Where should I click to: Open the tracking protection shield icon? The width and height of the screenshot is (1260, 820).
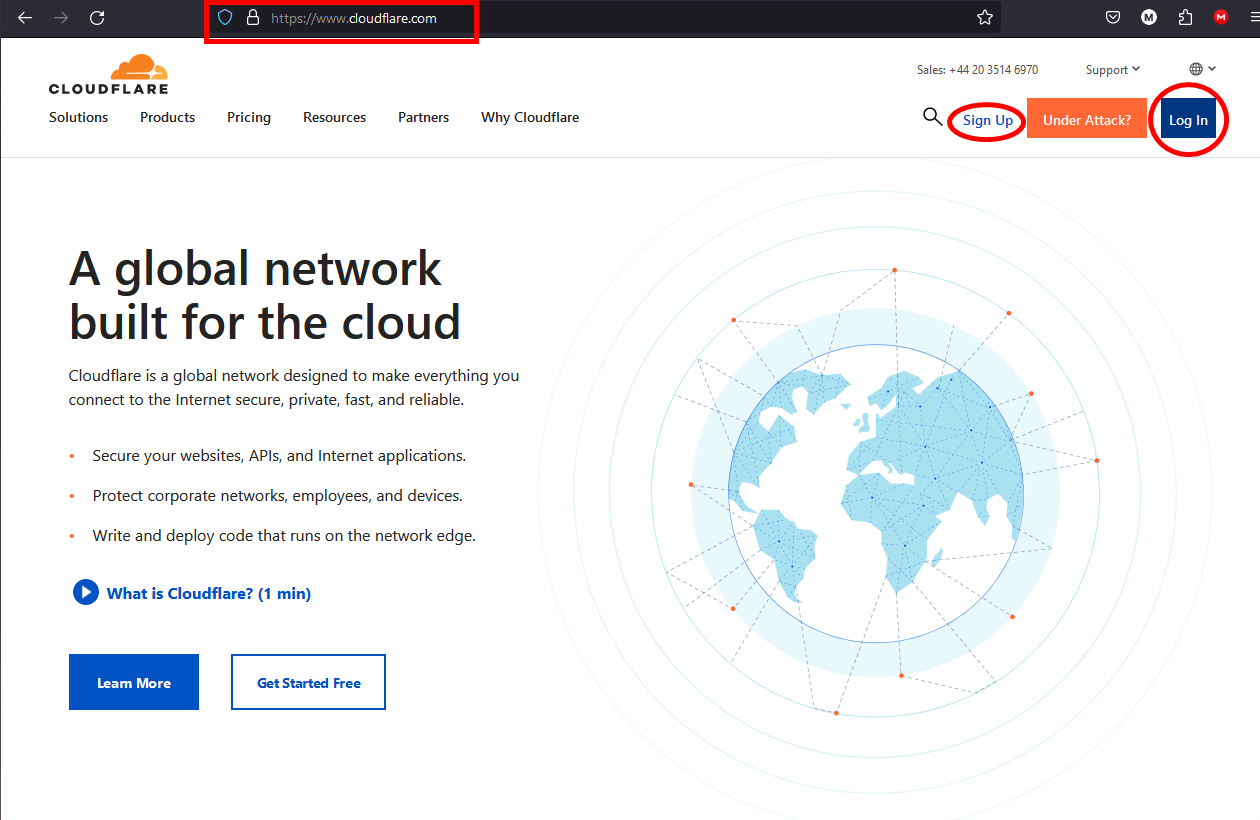225,18
